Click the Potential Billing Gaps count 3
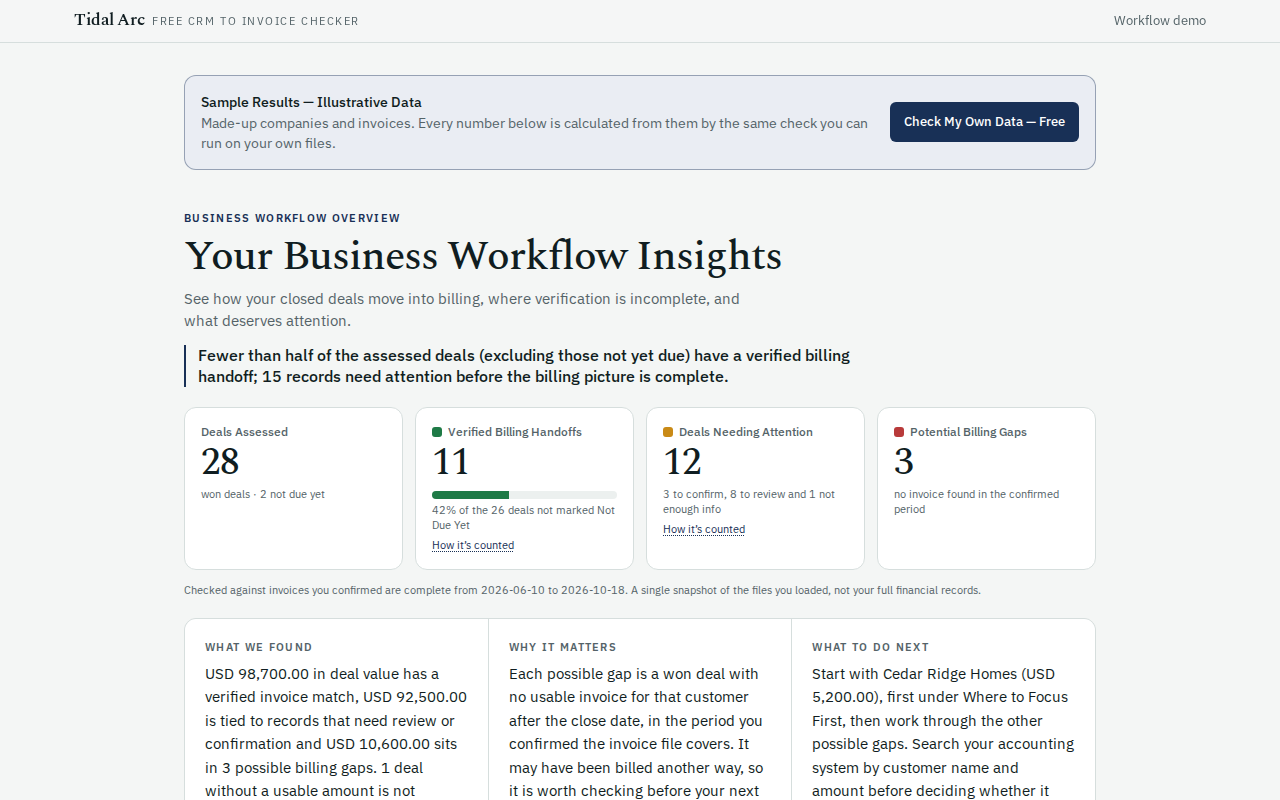 (x=904, y=462)
